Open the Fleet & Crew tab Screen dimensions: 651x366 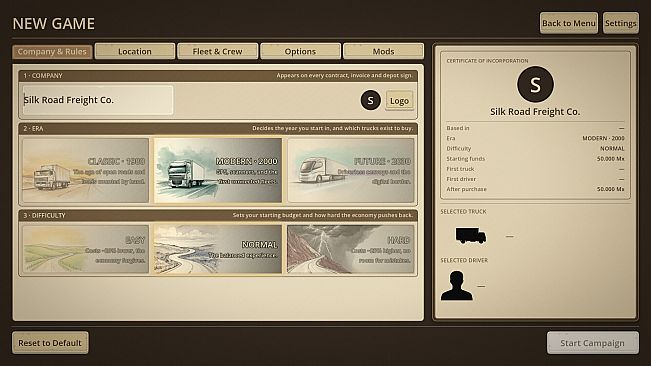[x=218, y=51]
